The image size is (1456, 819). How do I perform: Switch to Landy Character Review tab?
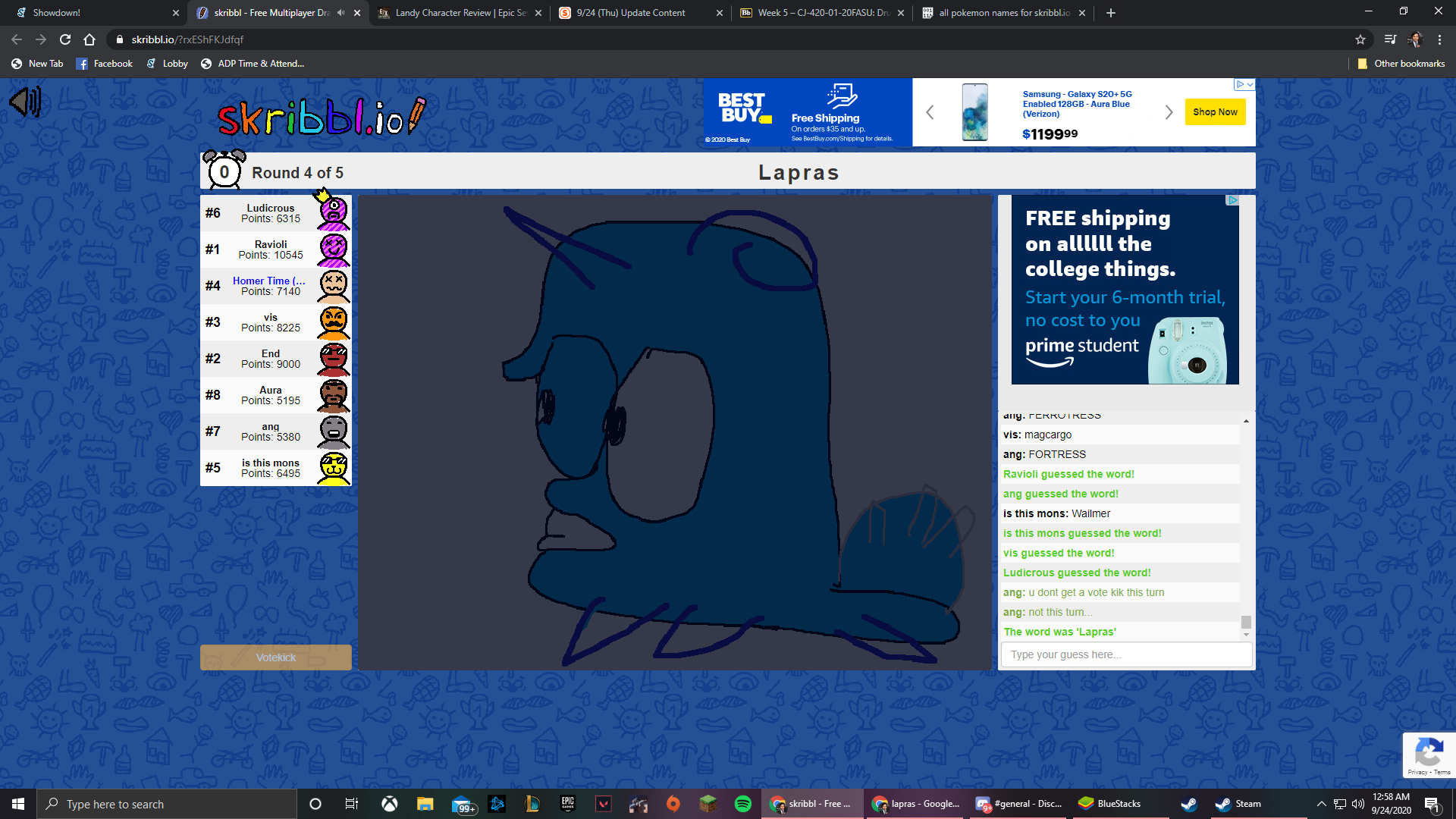click(460, 13)
